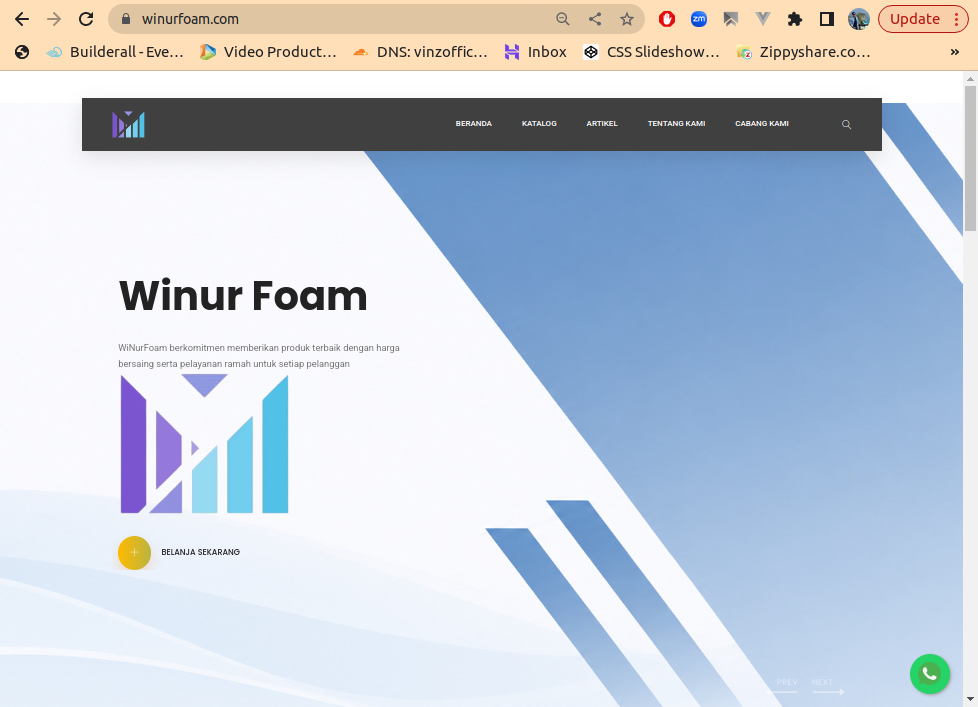Click the globe bookmark icon

22,52
